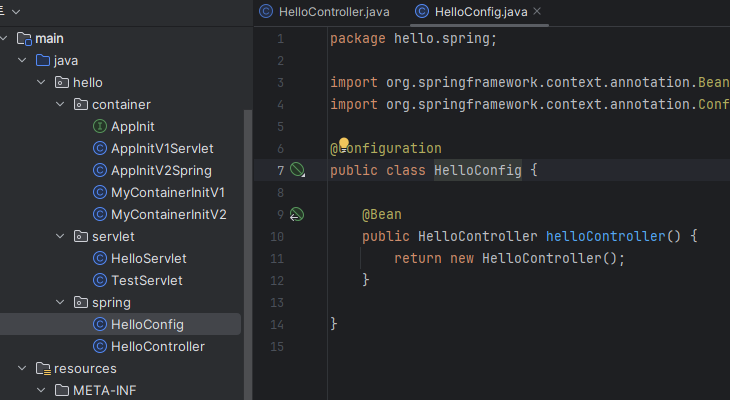The height and width of the screenshot is (400, 730).
Task: Collapse the container package chevron
Action: point(60,104)
